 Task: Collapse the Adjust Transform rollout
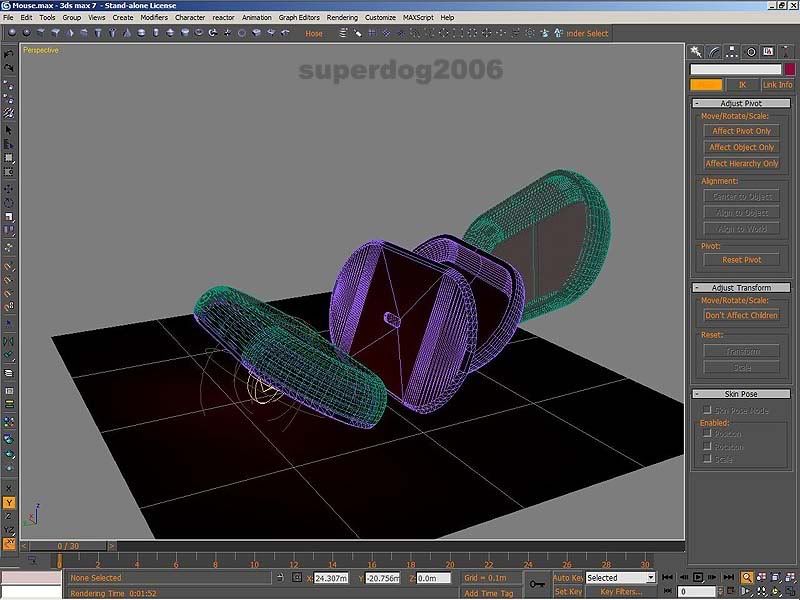pyautogui.click(x=740, y=288)
